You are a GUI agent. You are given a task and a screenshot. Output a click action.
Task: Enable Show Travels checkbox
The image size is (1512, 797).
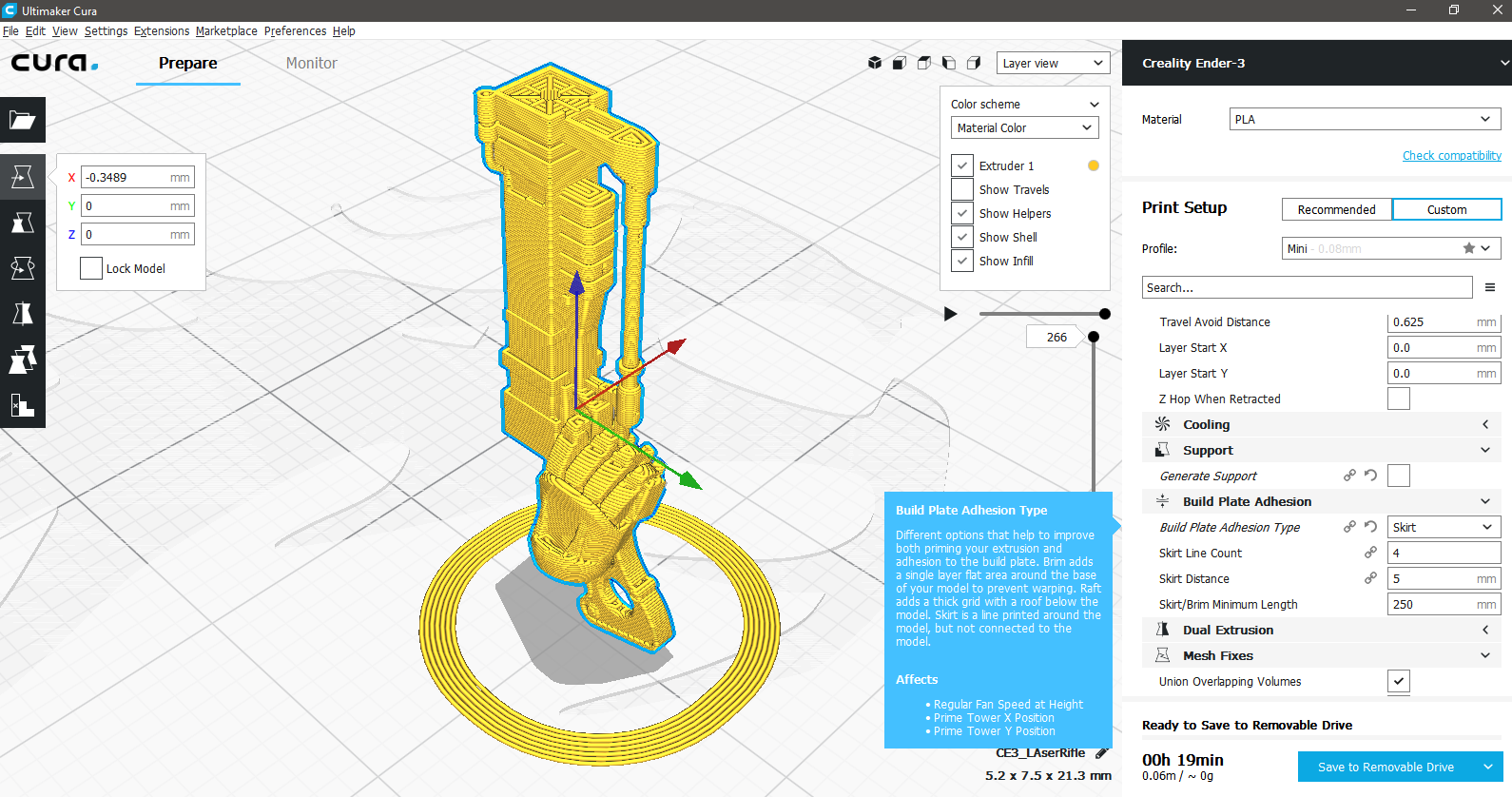(x=962, y=189)
